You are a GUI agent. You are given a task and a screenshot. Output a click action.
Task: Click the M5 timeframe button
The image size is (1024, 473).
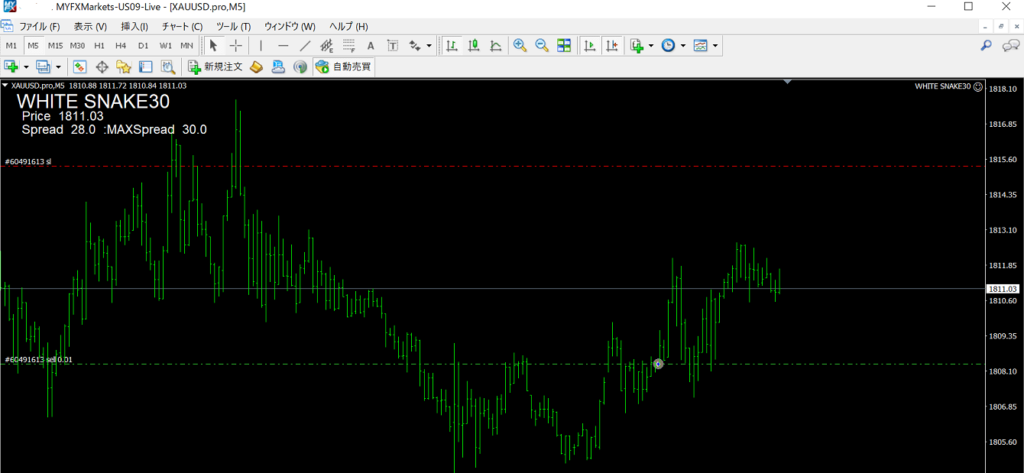tap(33, 46)
